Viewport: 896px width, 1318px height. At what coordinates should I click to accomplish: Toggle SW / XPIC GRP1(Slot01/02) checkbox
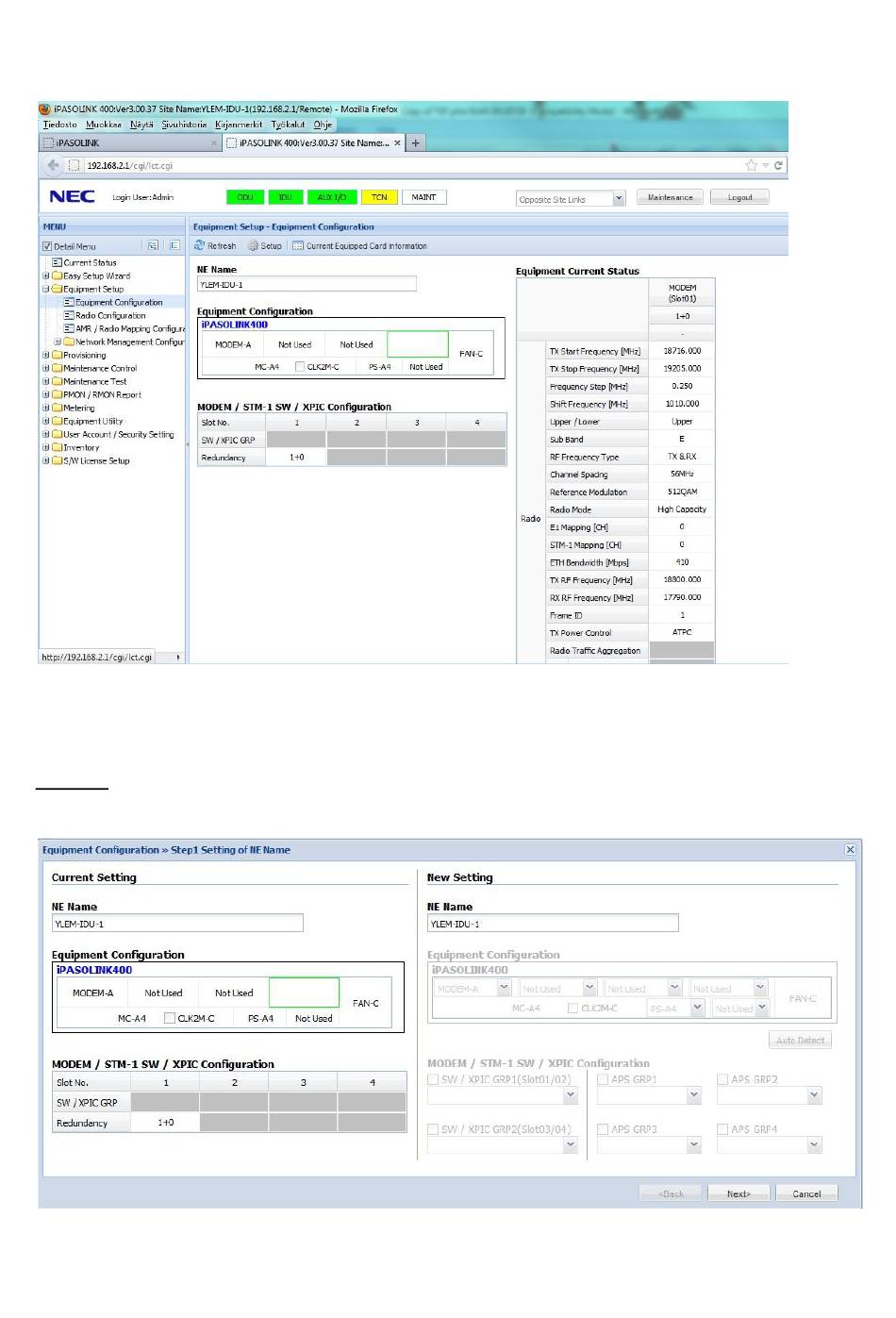433,1079
